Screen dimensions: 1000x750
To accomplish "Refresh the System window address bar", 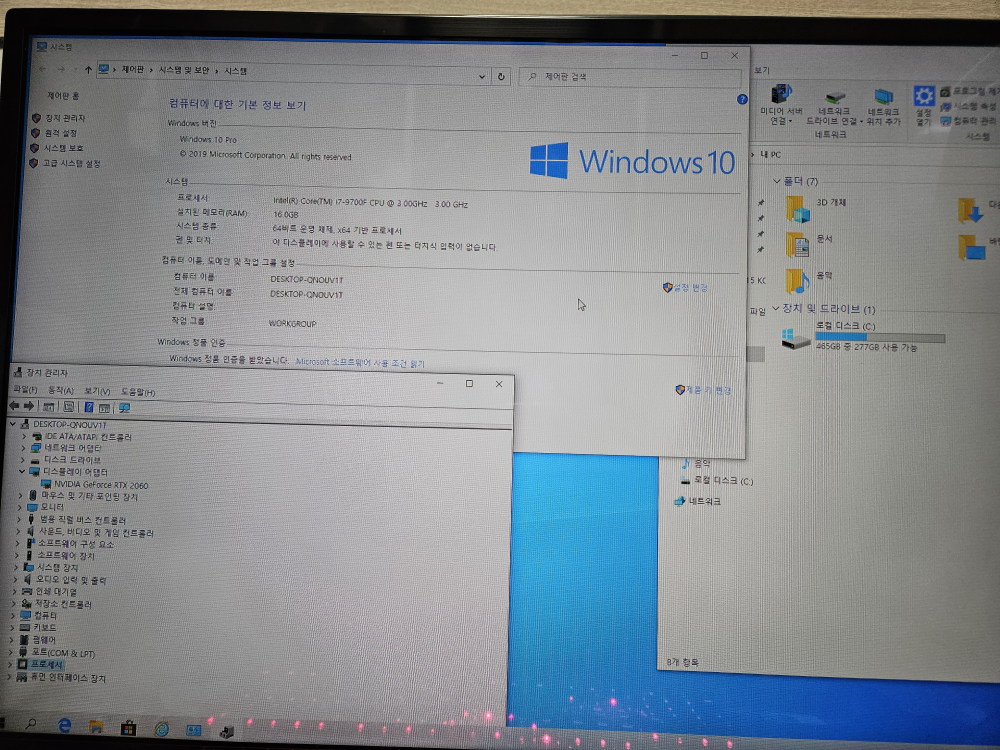I will pos(501,77).
